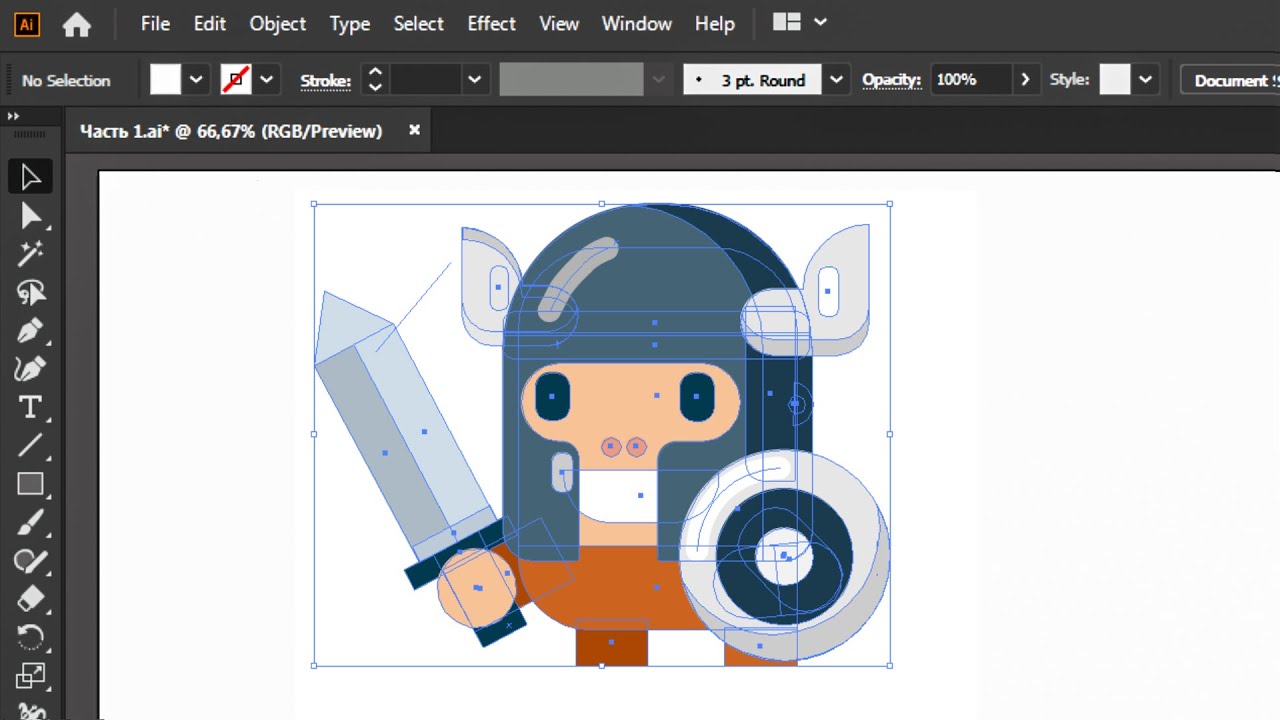1280x720 pixels.
Task: Select the Type tool
Action: [x=30, y=407]
